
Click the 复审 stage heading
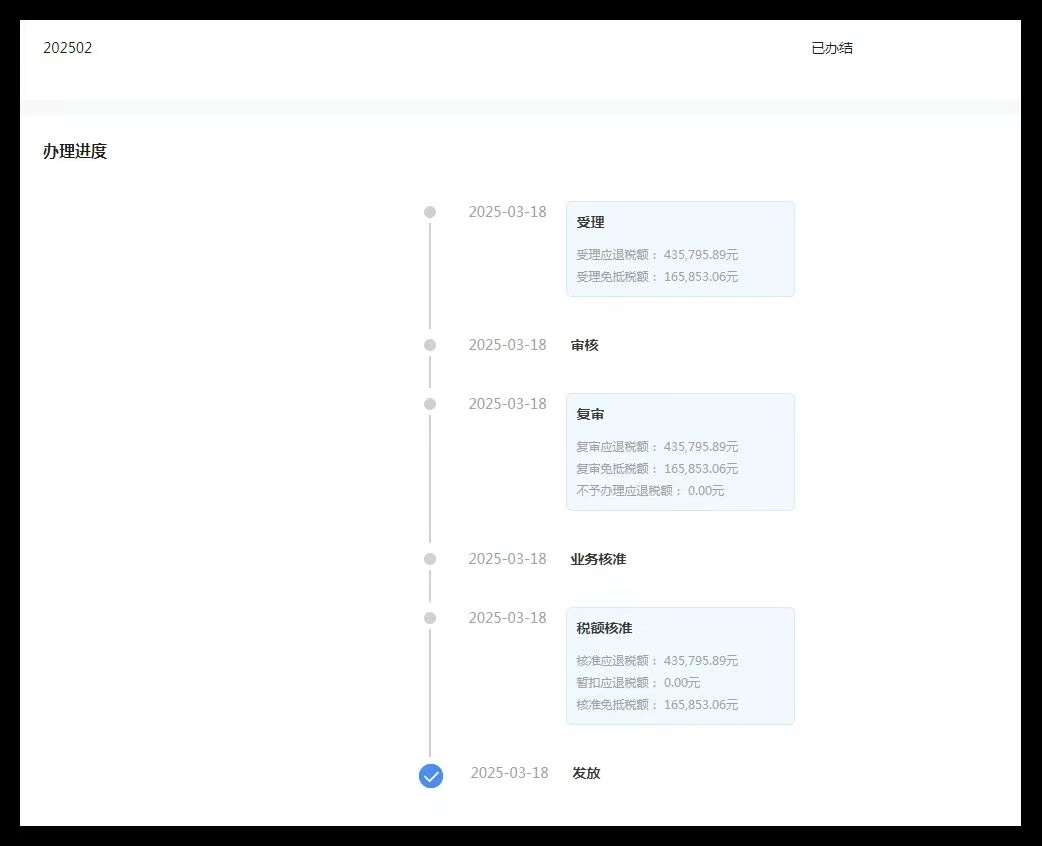pos(590,413)
